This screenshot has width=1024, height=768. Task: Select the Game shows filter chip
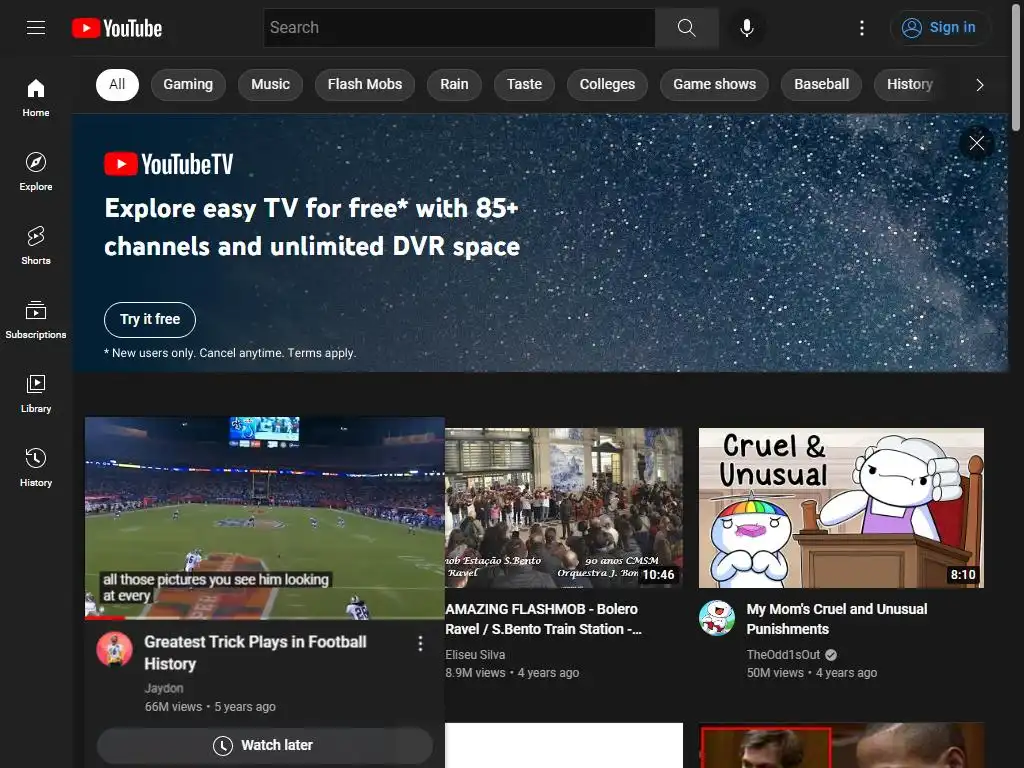click(714, 84)
